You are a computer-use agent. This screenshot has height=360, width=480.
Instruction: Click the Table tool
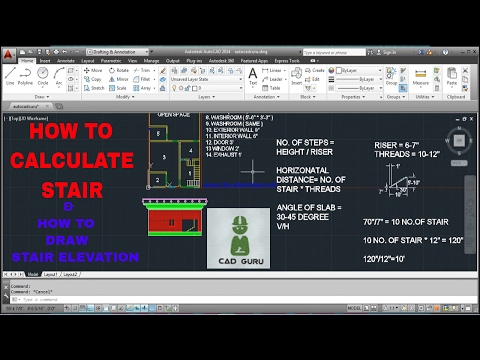[x=271, y=88]
